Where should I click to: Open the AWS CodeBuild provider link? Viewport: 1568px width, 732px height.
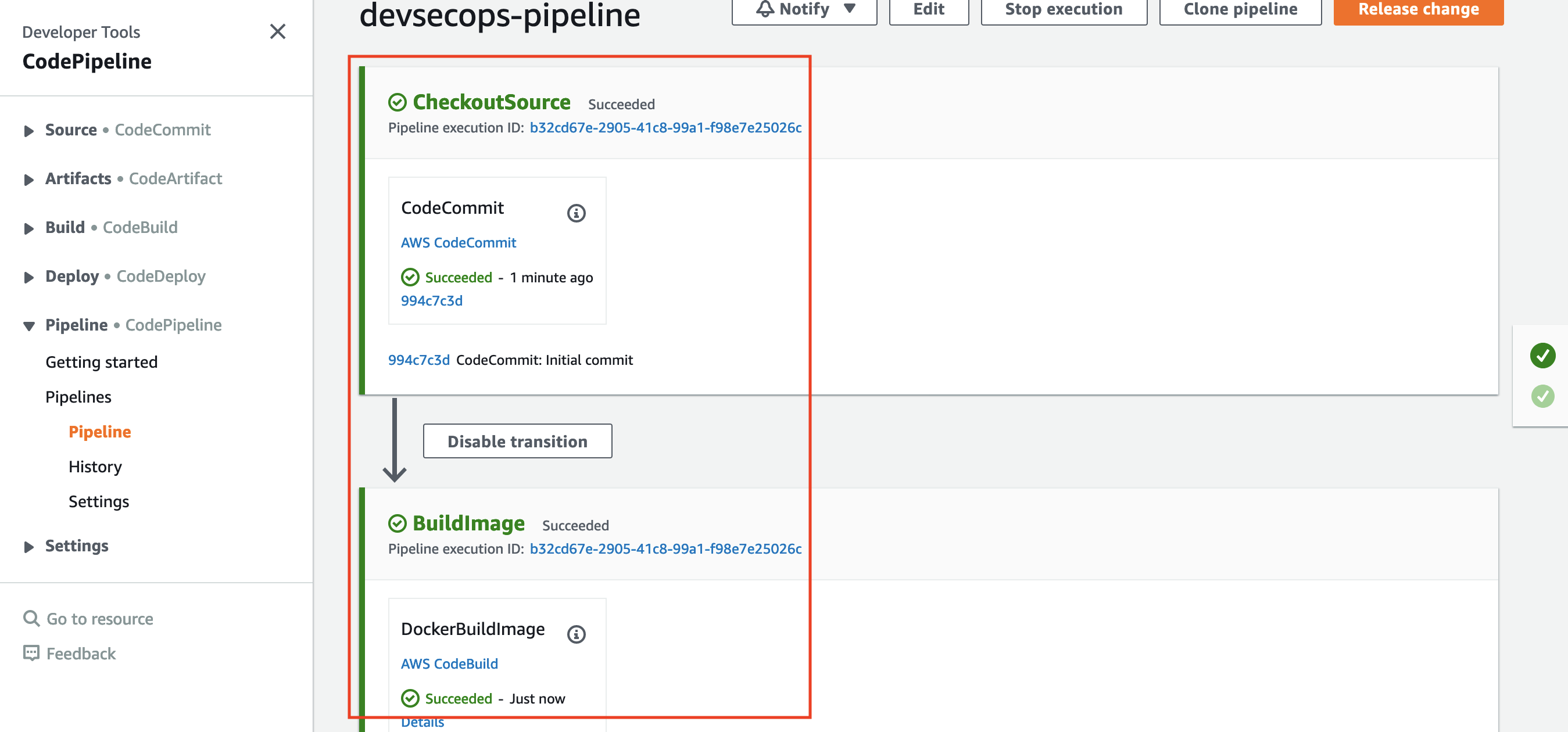click(x=449, y=663)
